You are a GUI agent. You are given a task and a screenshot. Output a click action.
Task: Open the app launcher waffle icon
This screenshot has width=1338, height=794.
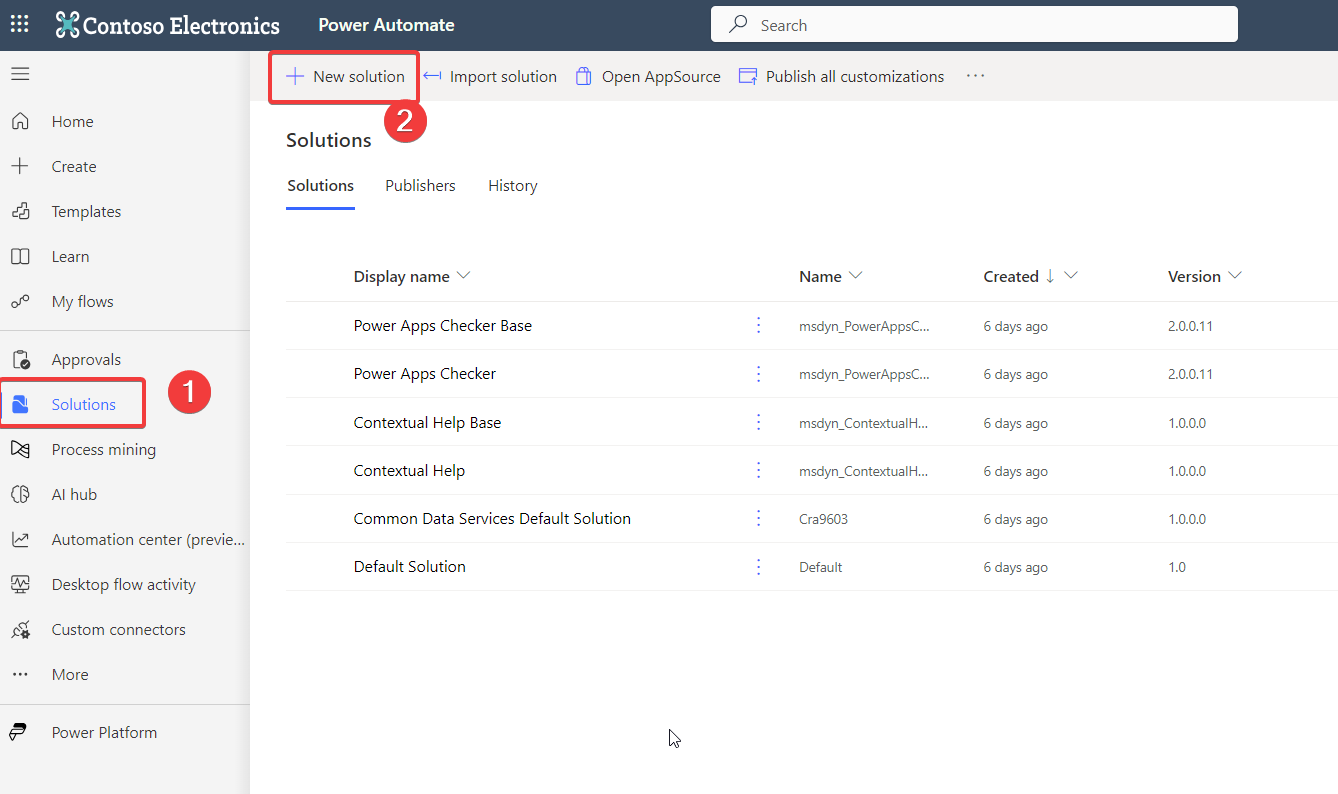coord(20,25)
